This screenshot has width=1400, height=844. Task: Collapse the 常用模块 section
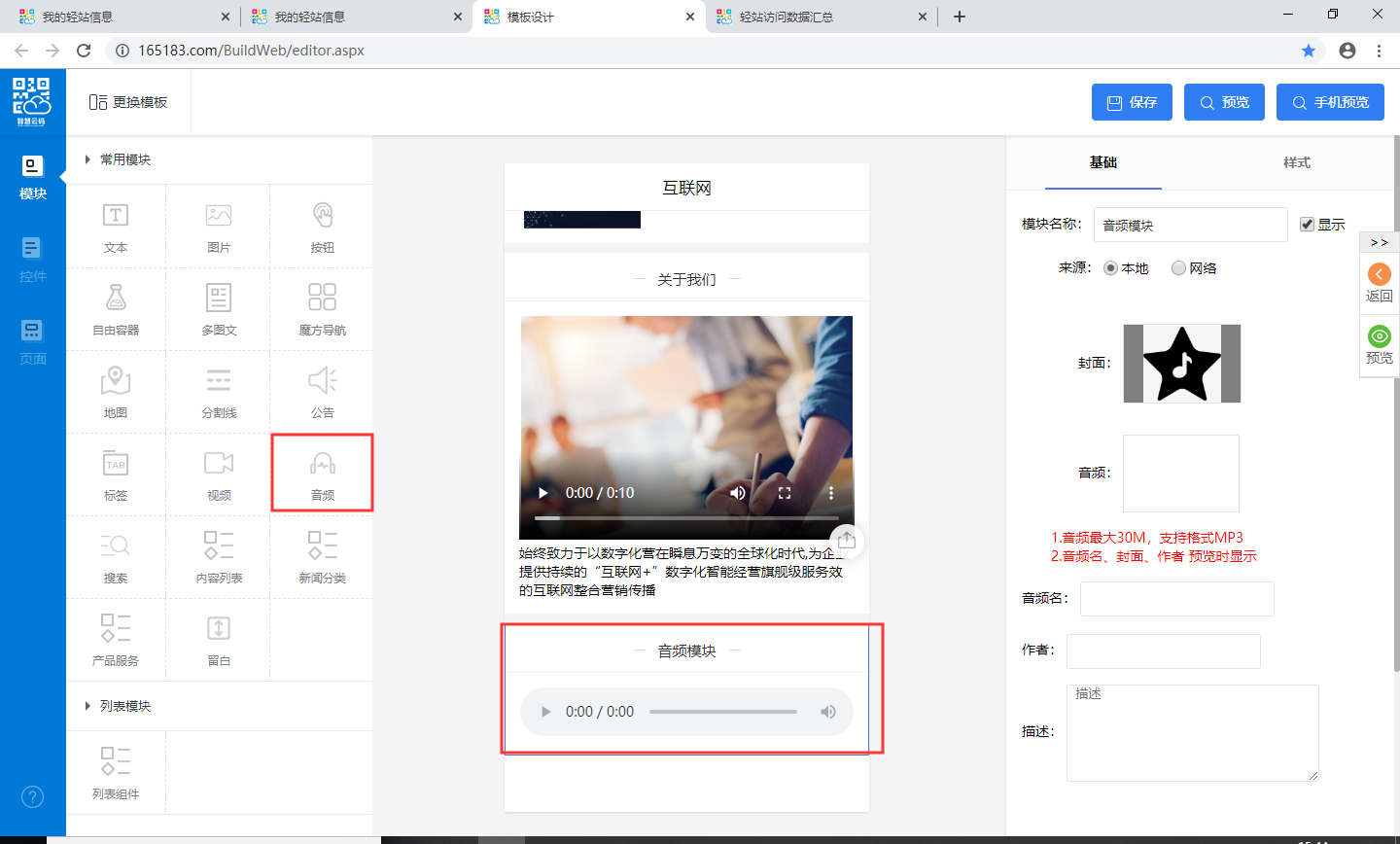(87, 159)
